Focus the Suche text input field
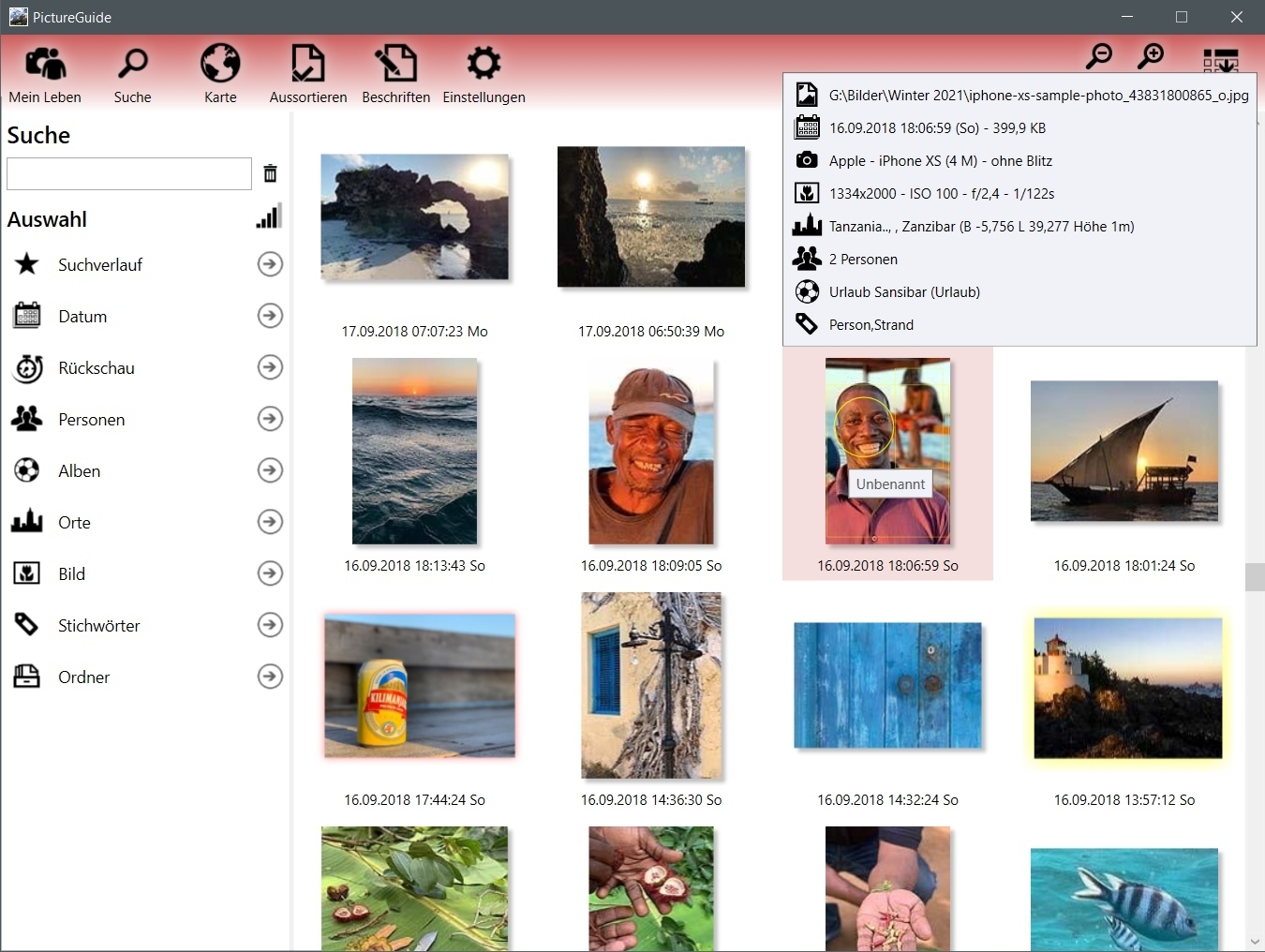 coord(129,173)
